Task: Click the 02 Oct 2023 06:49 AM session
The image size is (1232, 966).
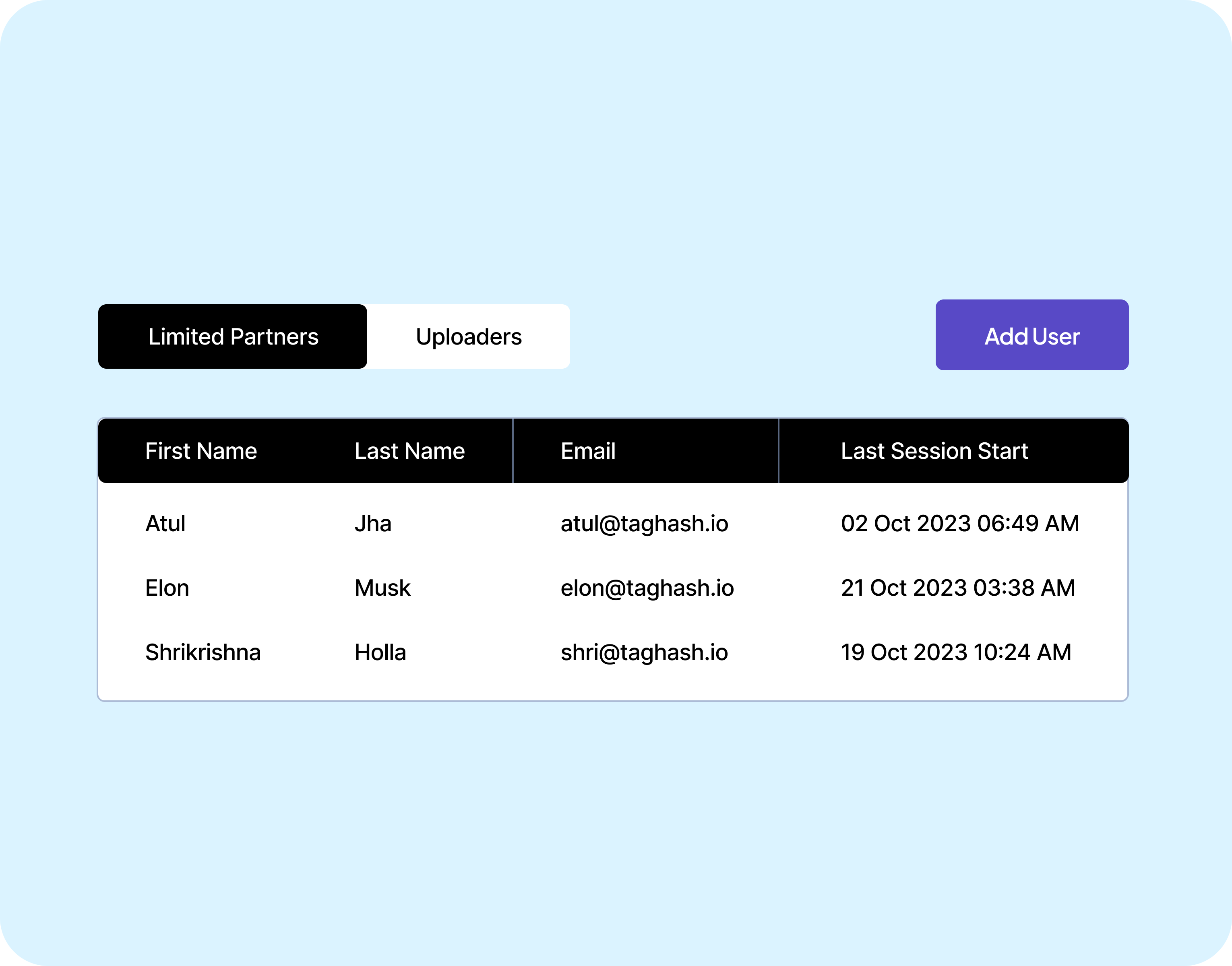Action: click(x=960, y=523)
